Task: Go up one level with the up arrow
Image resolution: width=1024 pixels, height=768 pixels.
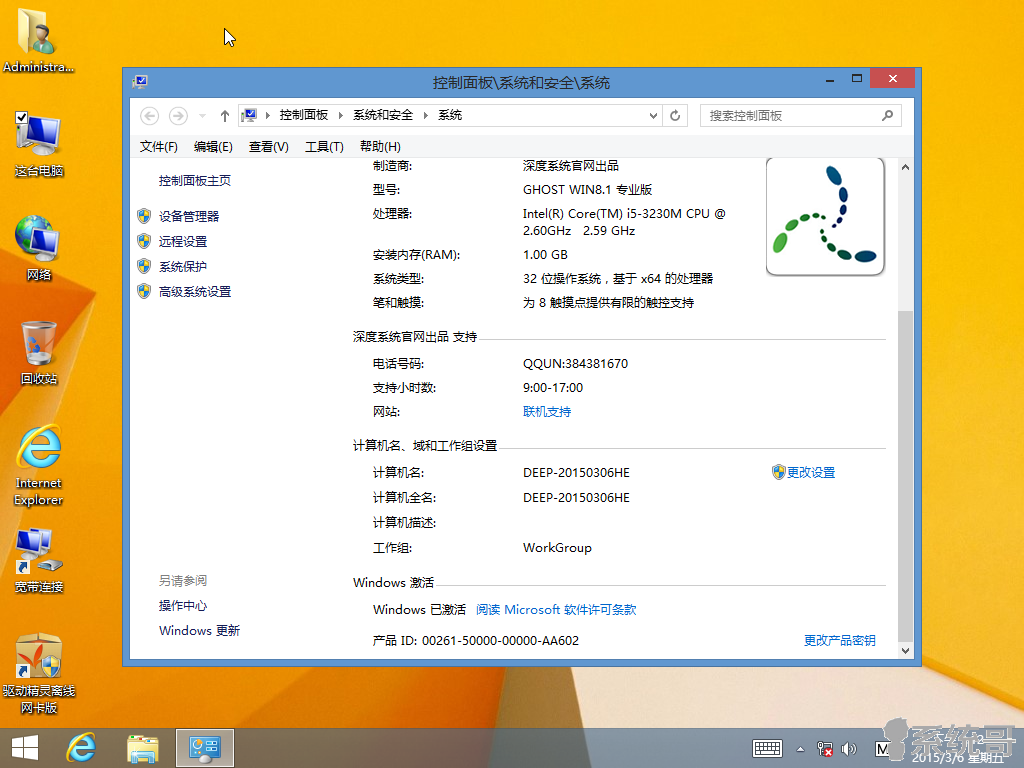Action: point(225,116)
